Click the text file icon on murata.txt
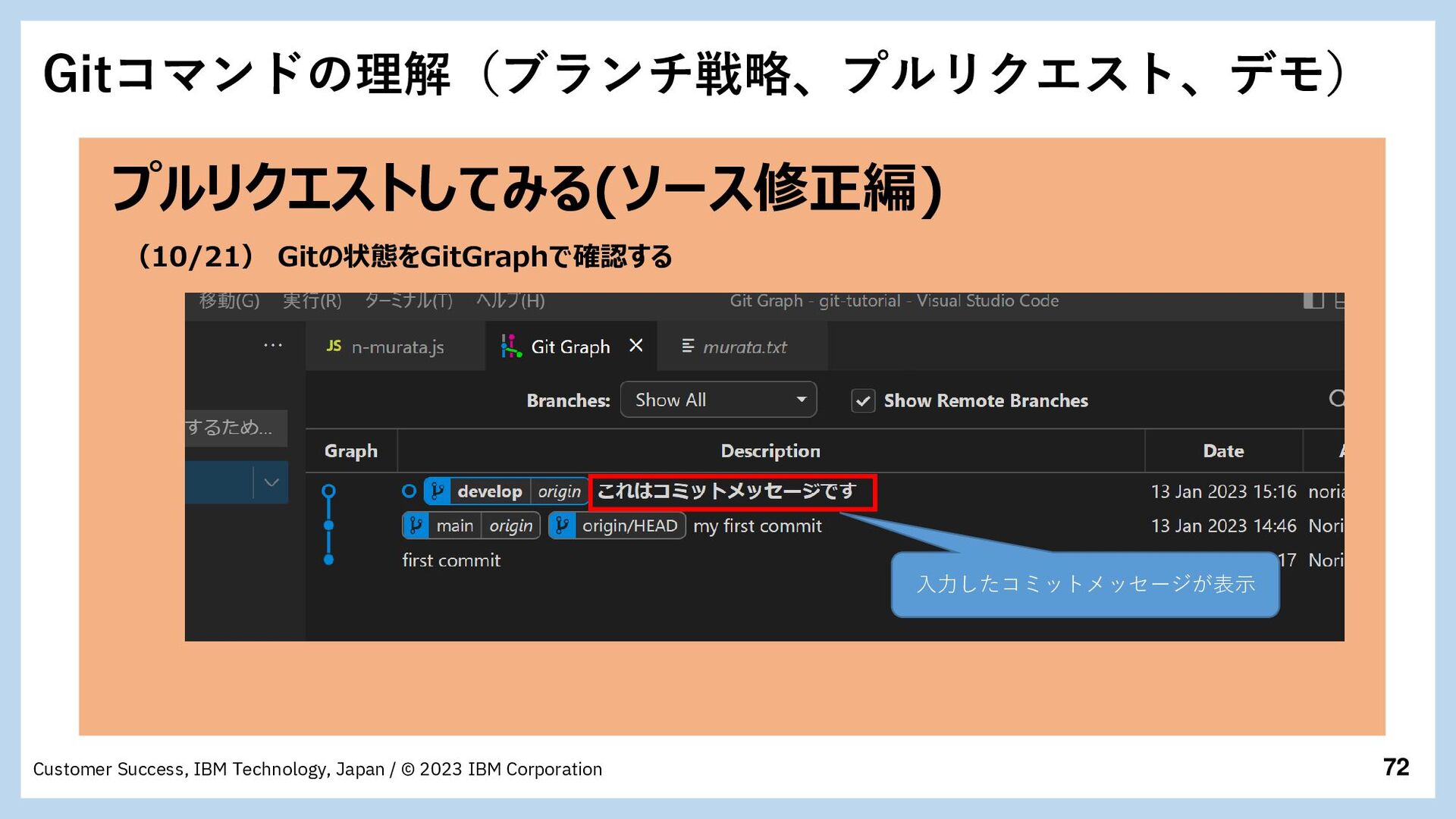The width and height of the screenshot is (1456, 819). pyautogui.click(x=688, y=346)
